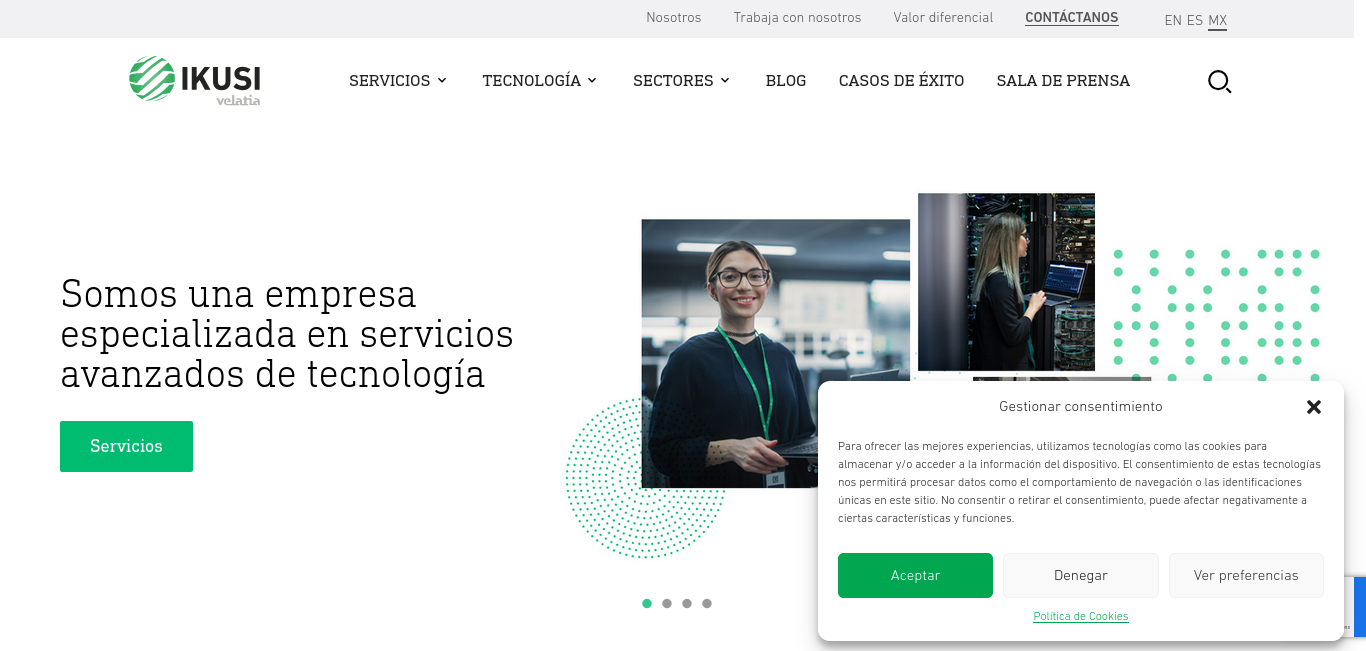The height and width of the screenshot is (651, 1366).
Task: Open the Política de Cookies link
Action: pos(1081,616)
